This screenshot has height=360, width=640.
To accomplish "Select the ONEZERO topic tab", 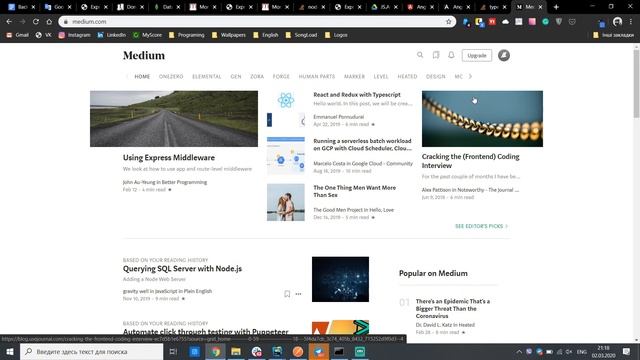I will [171, 76].
